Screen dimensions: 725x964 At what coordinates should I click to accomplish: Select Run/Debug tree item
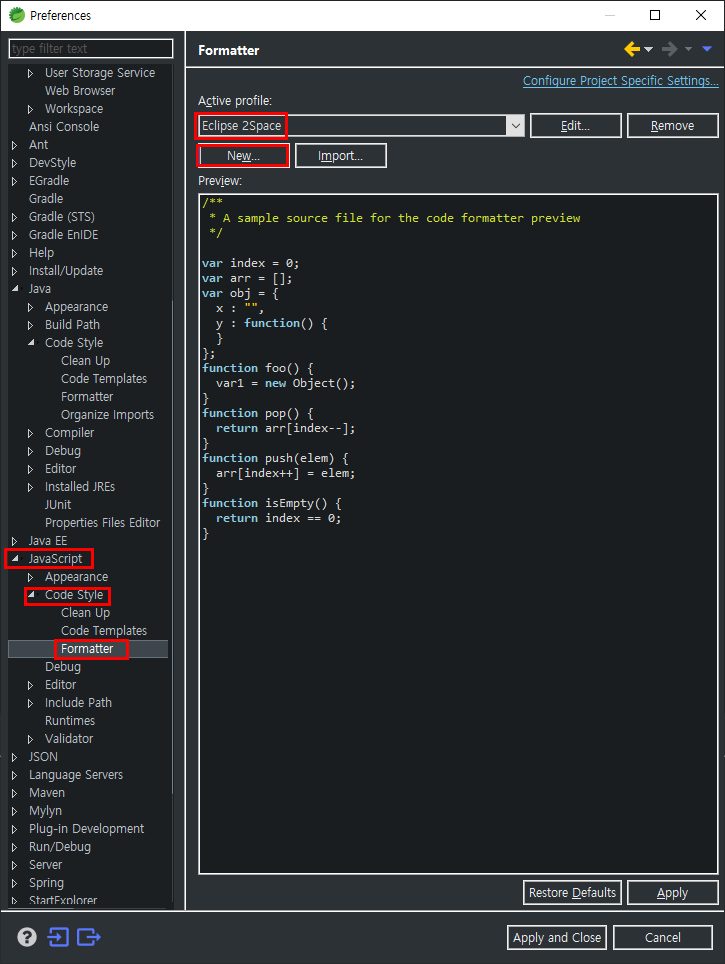coord(60,847)
